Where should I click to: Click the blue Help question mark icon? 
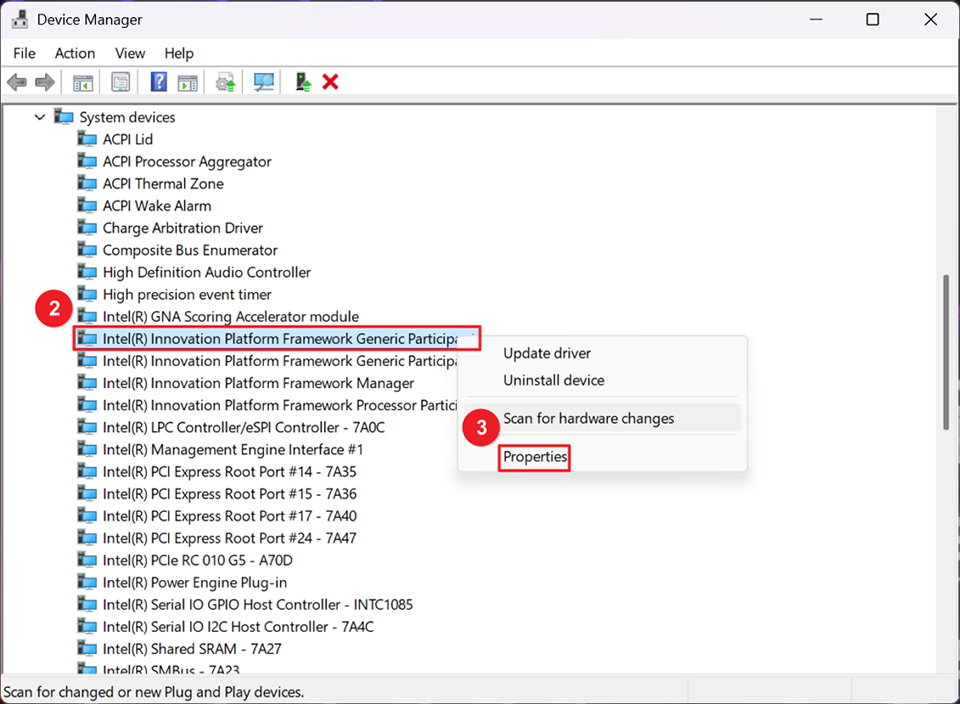point(159,81)
